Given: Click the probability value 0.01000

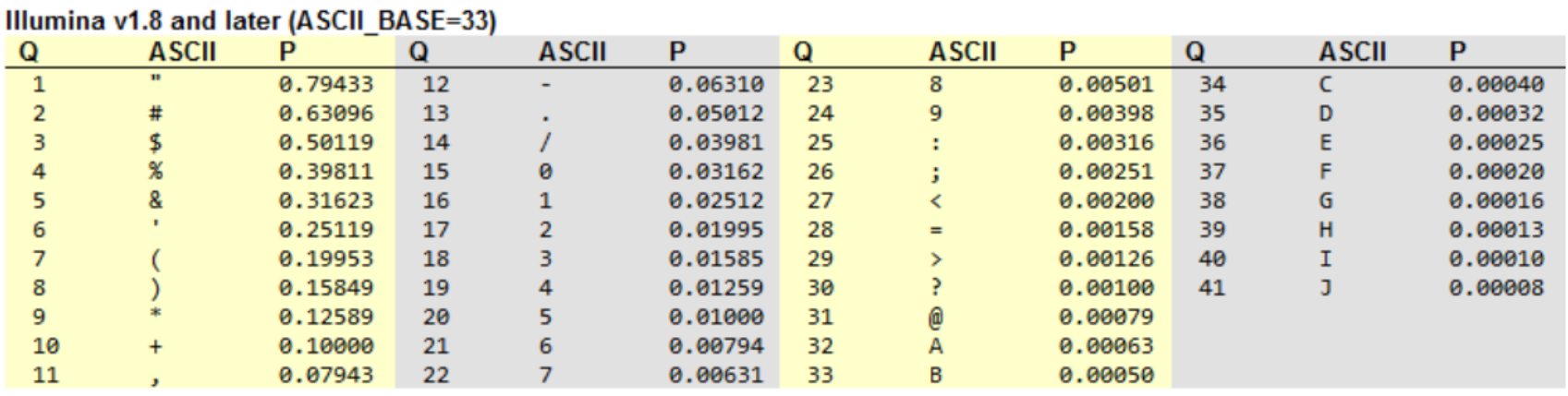Looking at the screenshot, I should point(716,317).
